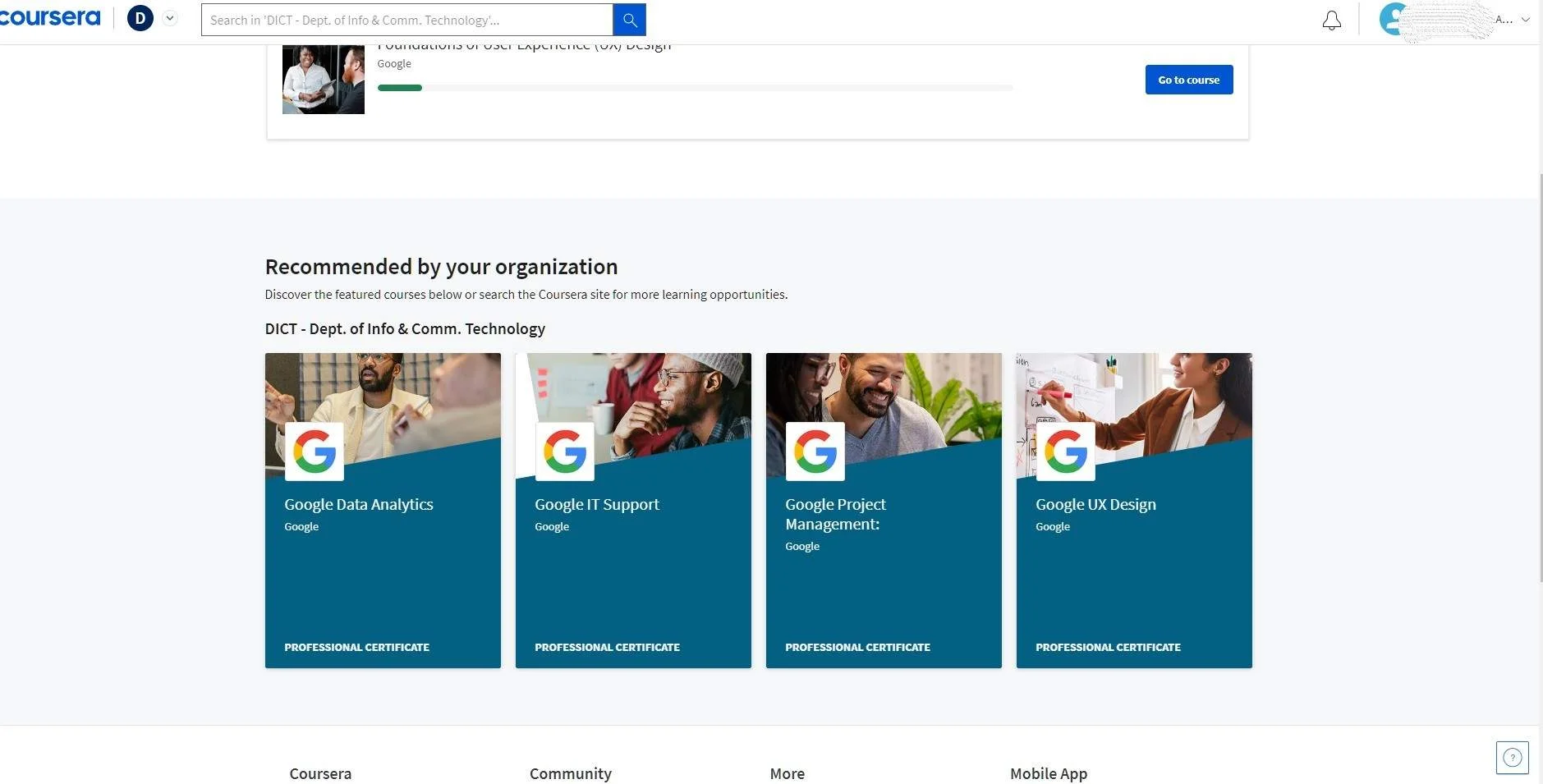Click the course progress bar

tap(695, 88)
